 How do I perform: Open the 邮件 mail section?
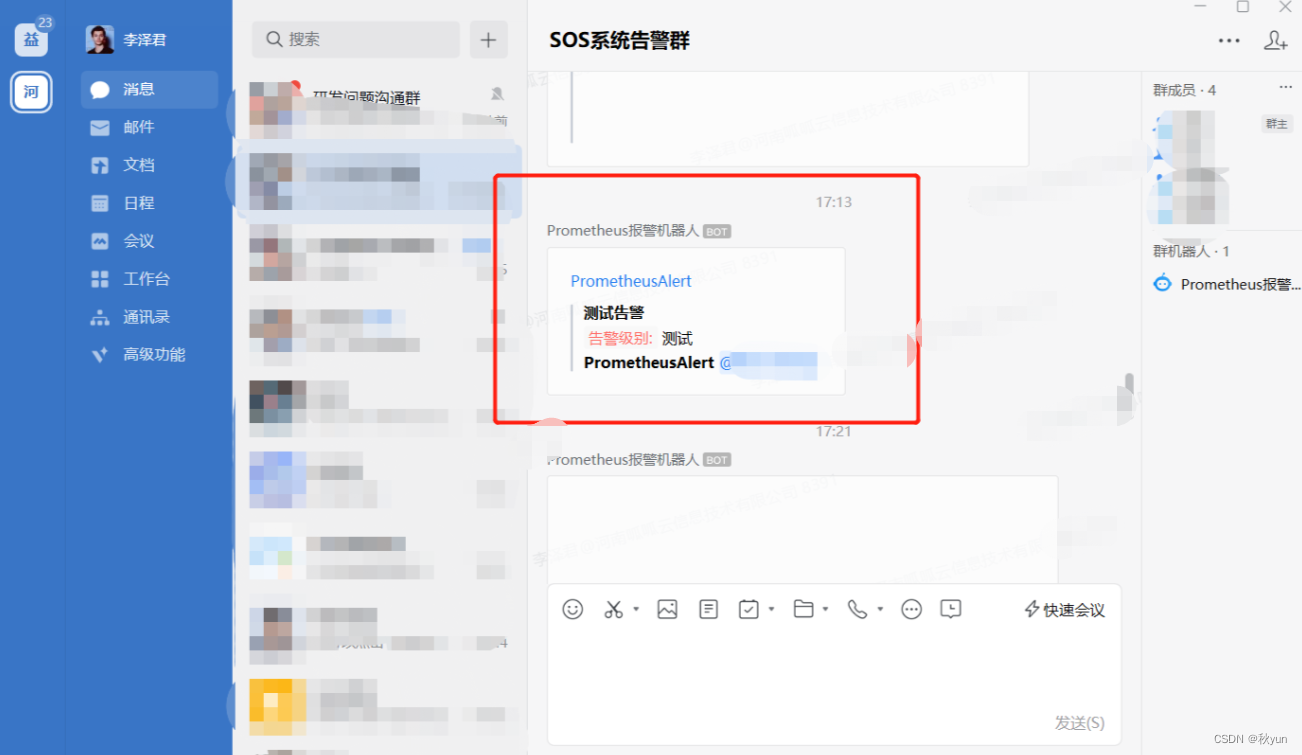(x=149, y=127)
